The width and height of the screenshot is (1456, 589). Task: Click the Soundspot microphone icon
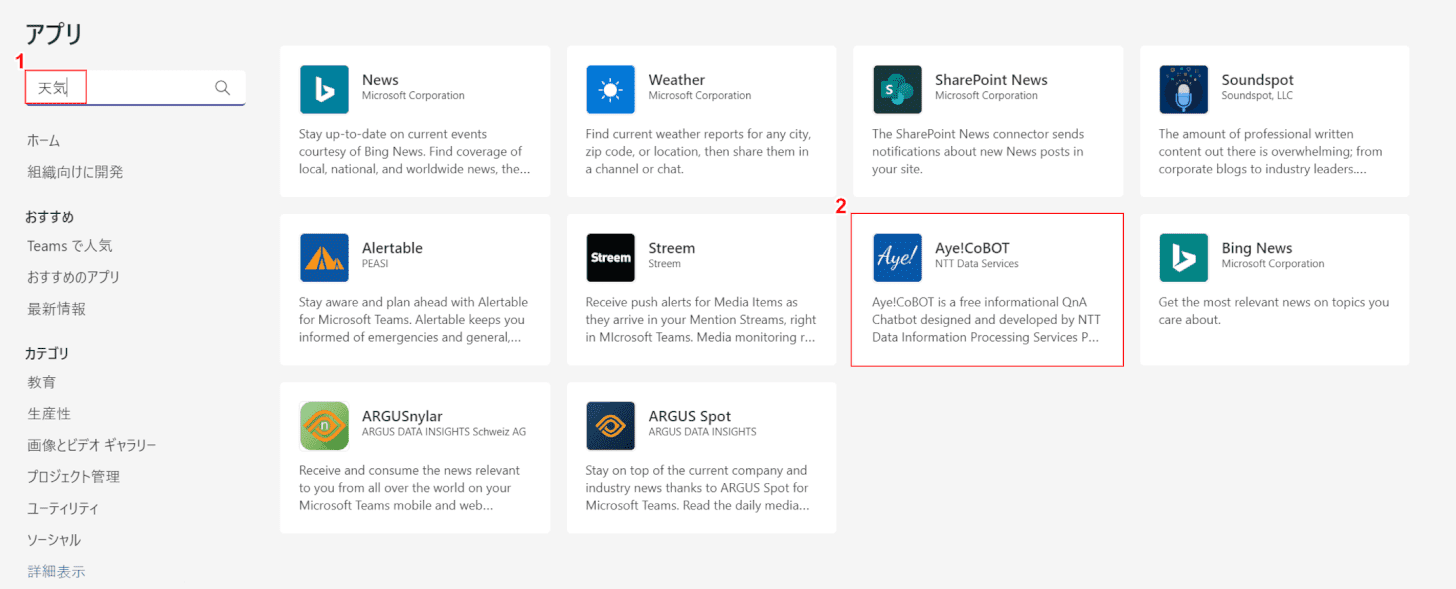pyautogui.click(x=1184, y=90)
